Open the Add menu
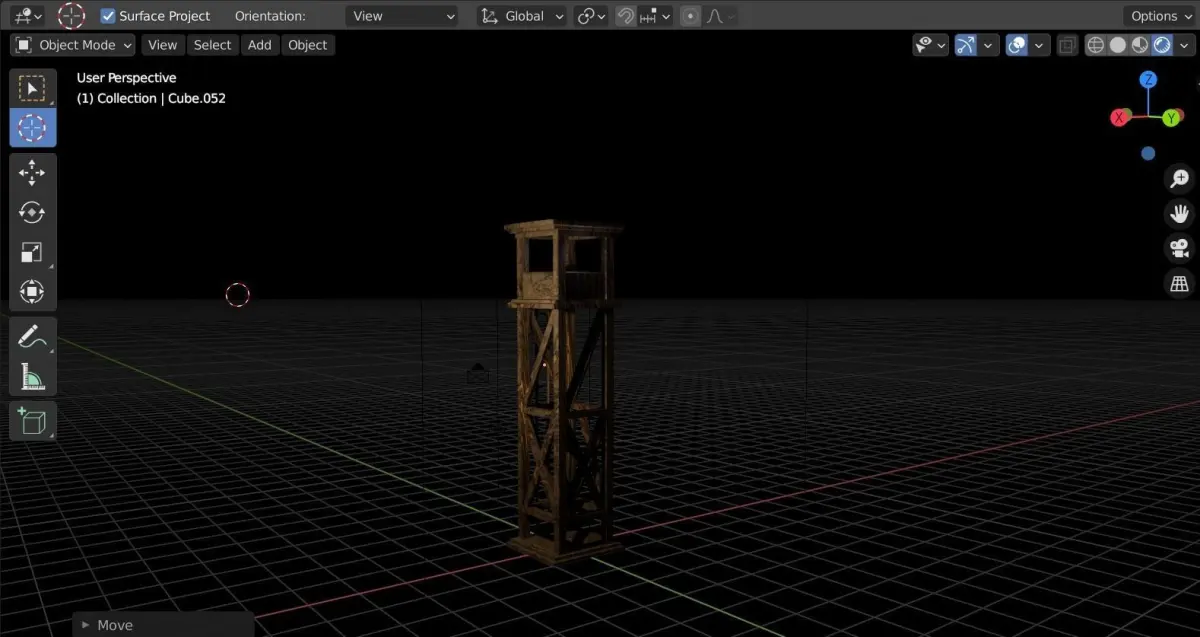The image size is (1200, 637). [260, 45]
